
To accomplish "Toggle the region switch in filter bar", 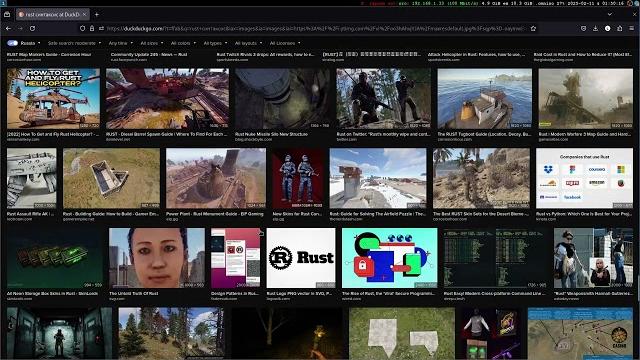I will pyautogui.click(x=12, y=43).
